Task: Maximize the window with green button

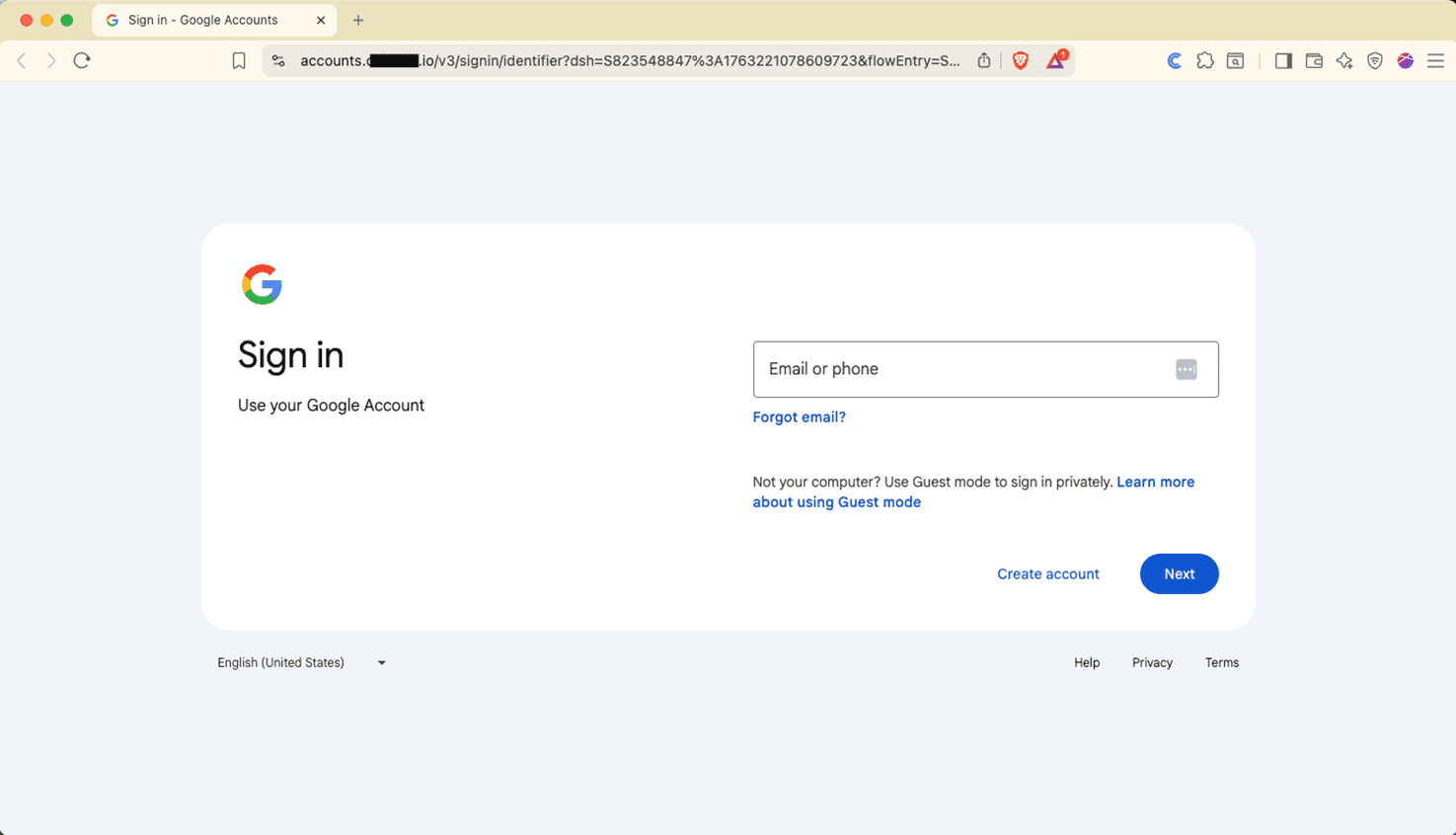Action: pyautogui.click(x=67, y=20)
